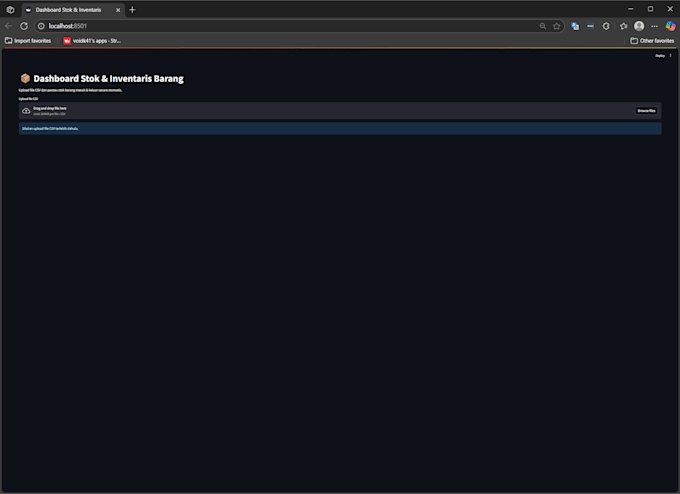Open the Streamlit three-dot main menu
The image size is (680, 494).
pyautogui.click(x=670, y=56)
